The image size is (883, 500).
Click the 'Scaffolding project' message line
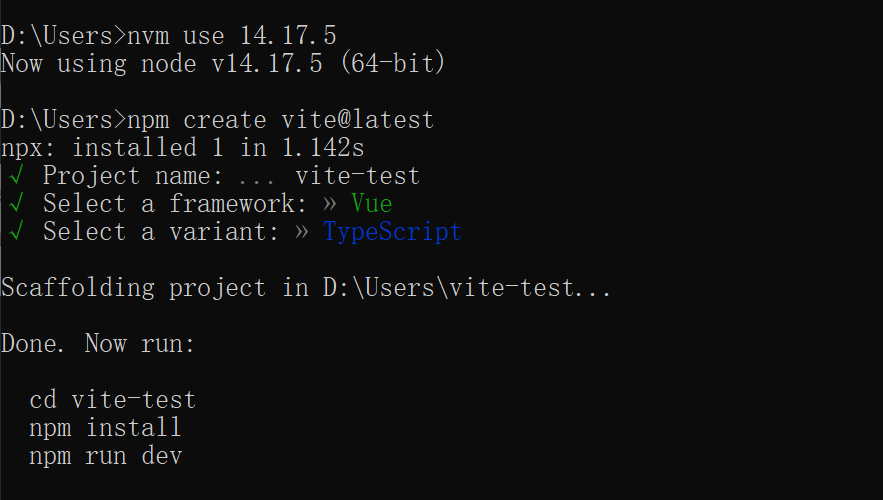coord(306,289)
